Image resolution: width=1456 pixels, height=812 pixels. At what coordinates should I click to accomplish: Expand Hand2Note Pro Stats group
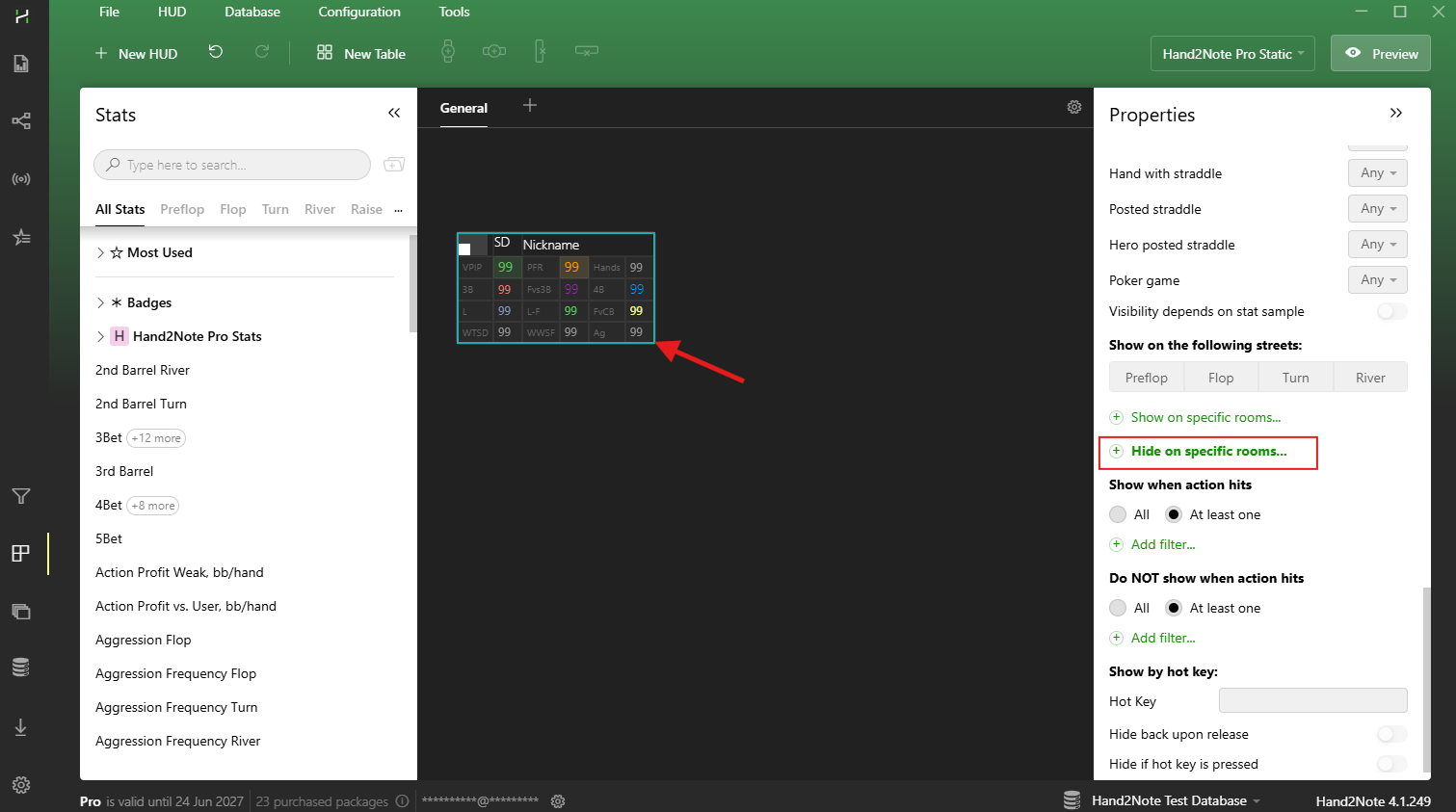101,336
